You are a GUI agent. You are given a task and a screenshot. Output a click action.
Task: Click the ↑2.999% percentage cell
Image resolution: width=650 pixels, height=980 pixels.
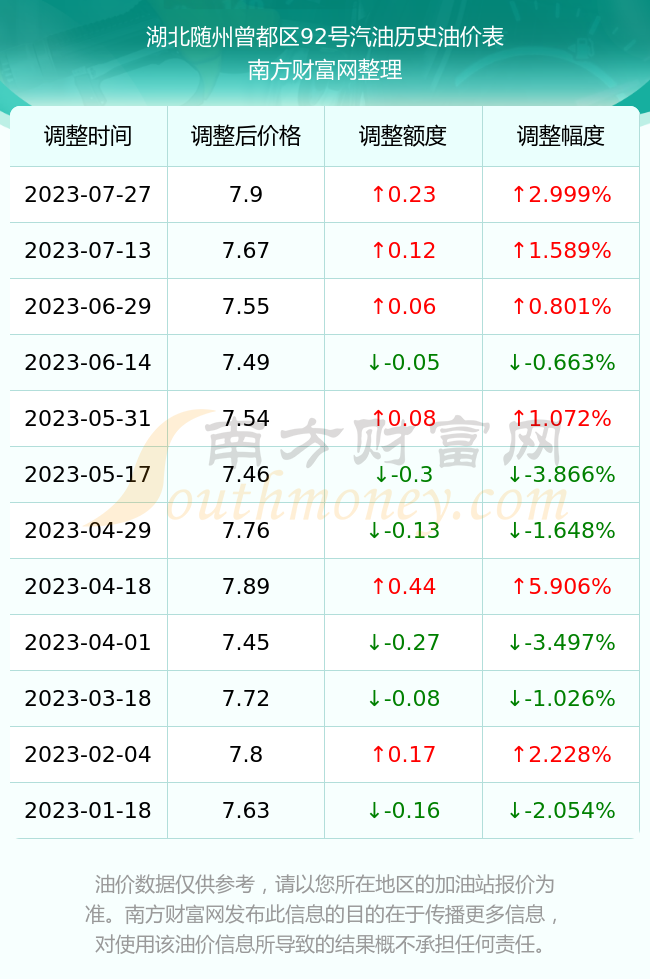point(561,194)
